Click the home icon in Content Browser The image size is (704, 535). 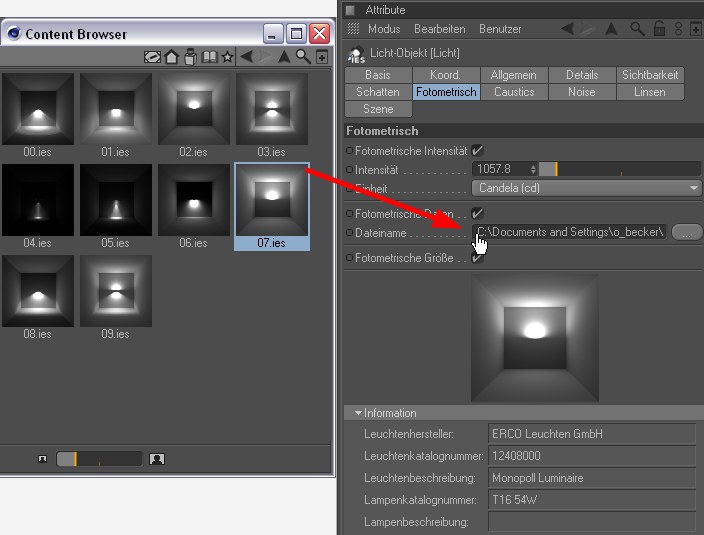pyautogui.click(x=171, y=58)
